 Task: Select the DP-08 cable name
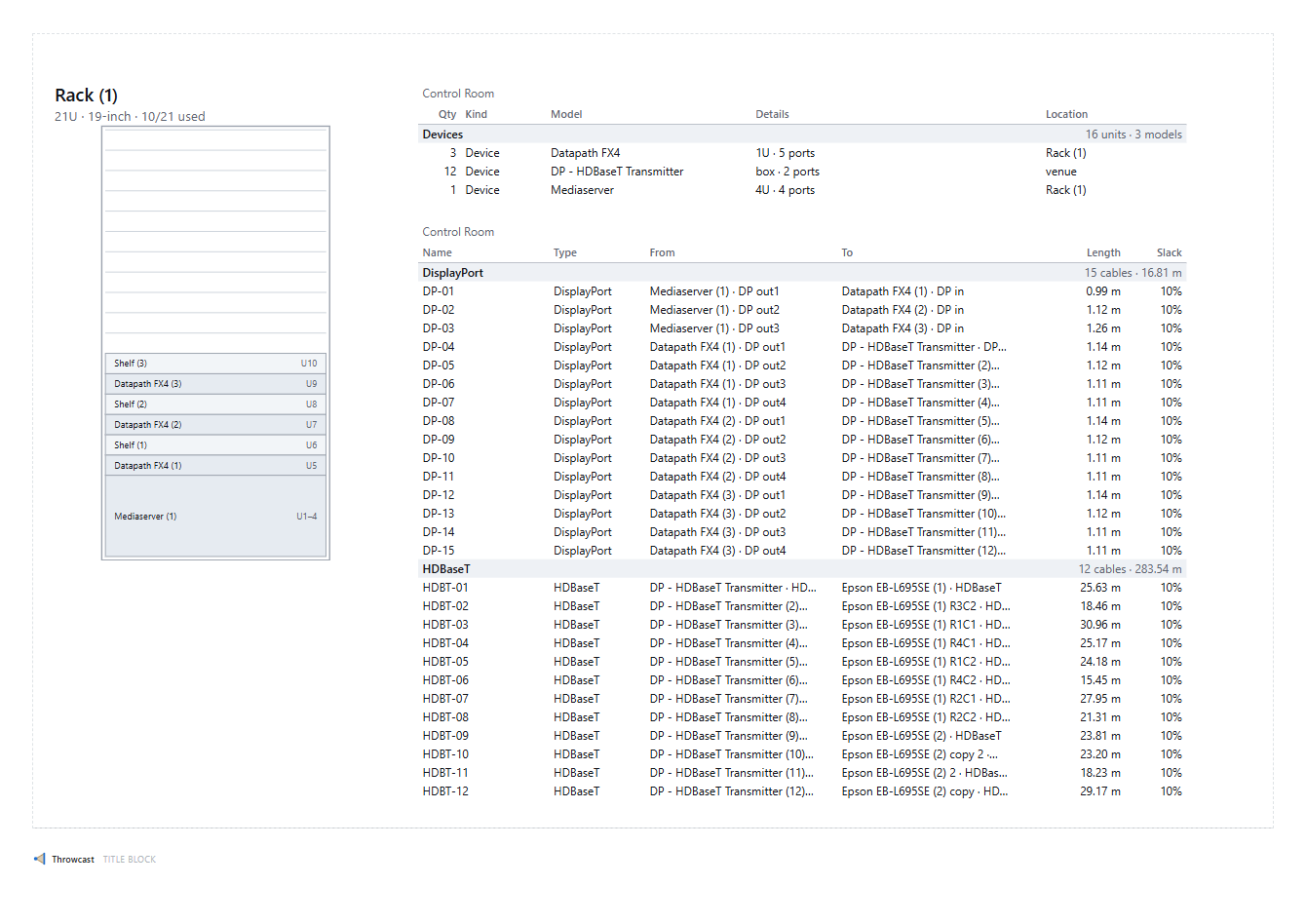click(439, 421)
